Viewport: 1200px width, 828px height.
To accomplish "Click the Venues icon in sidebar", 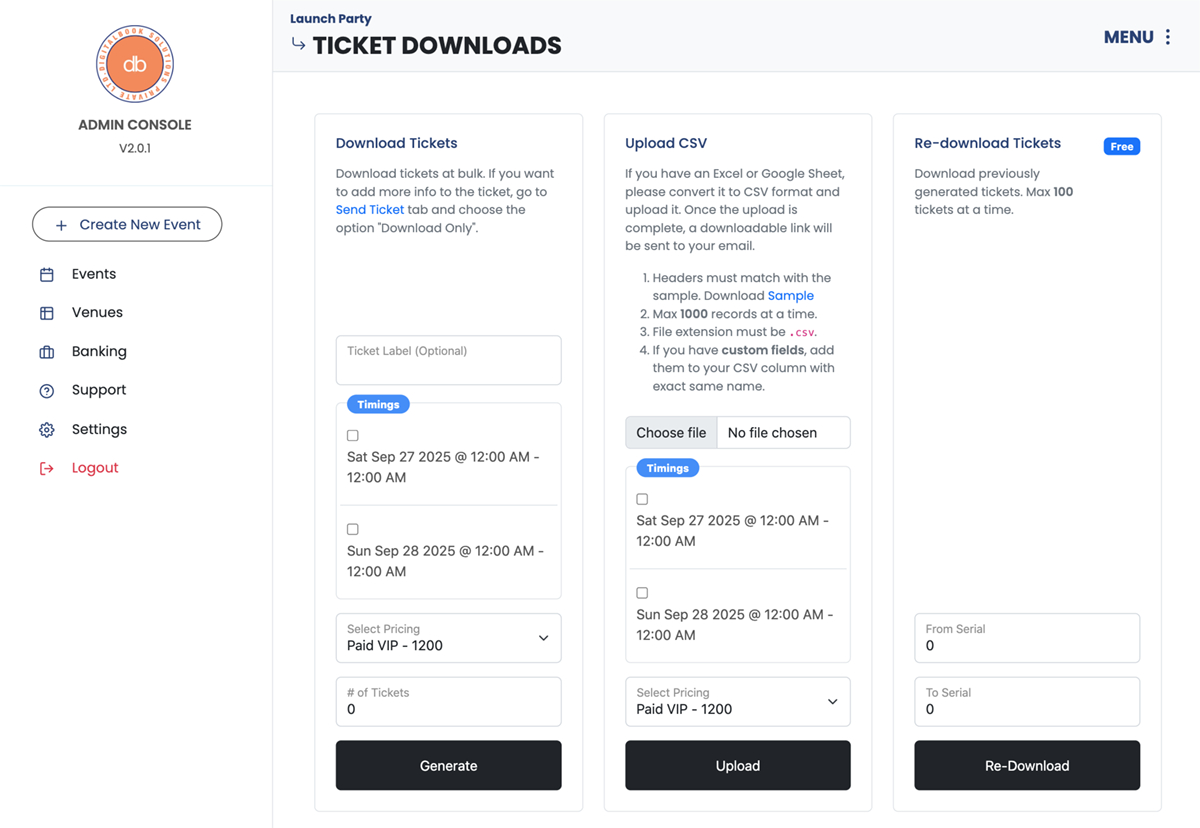I will 47,313.
